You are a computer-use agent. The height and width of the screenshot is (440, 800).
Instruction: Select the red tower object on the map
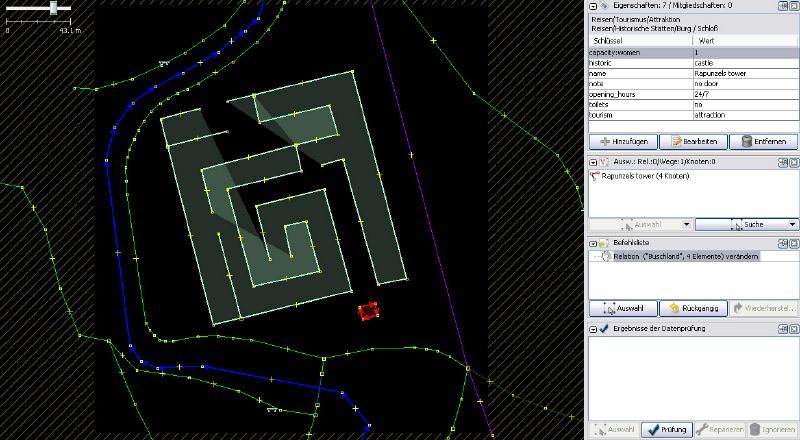coord(368,312)
